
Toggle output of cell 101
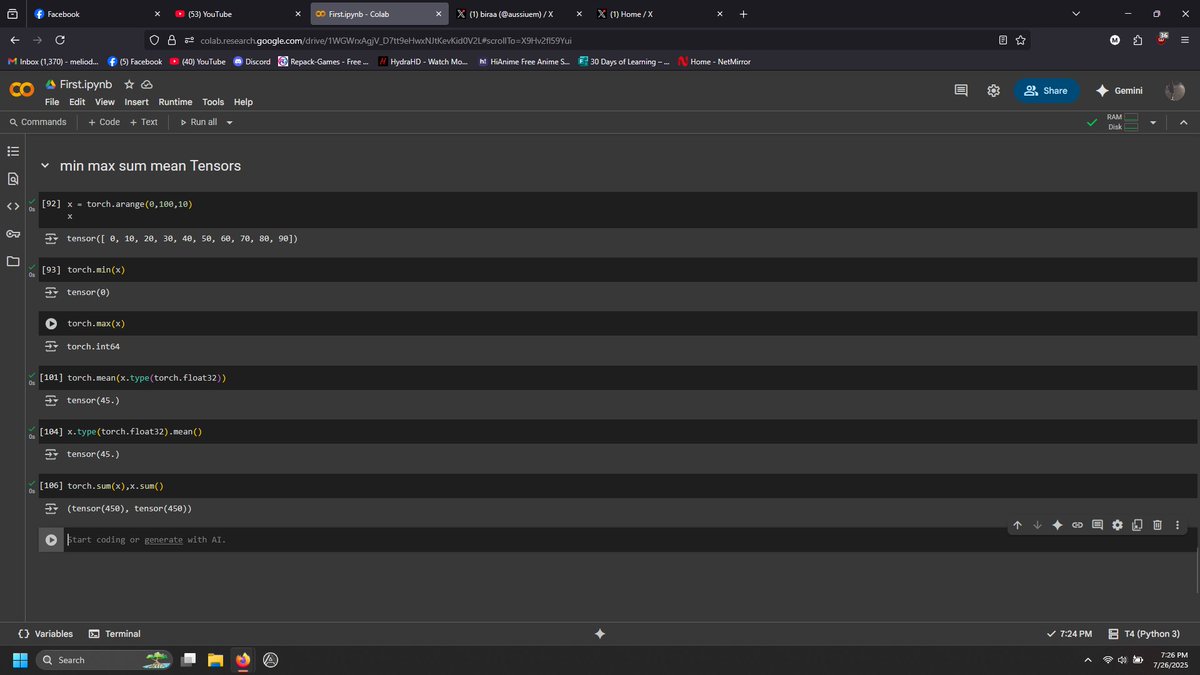51,401
